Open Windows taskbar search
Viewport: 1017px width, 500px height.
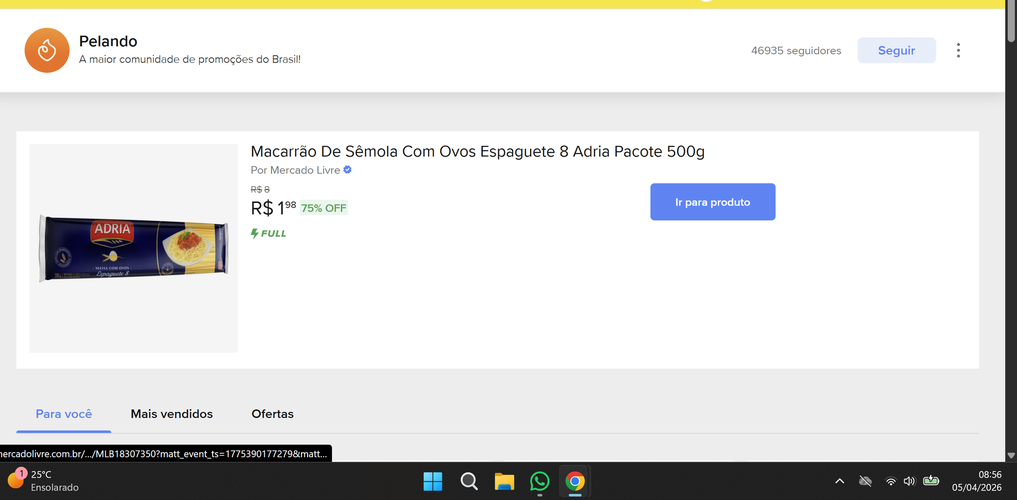469,481
